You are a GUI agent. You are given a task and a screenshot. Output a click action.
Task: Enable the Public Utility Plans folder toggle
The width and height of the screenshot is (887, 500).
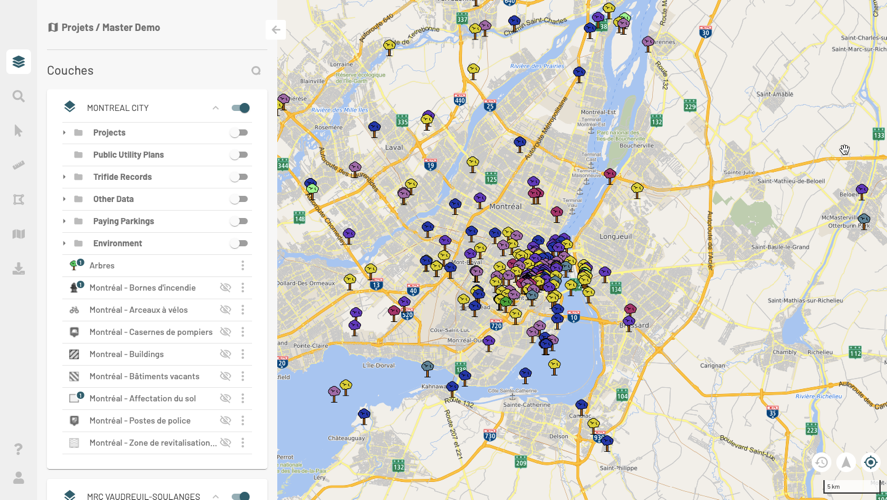tap(238, 155)
